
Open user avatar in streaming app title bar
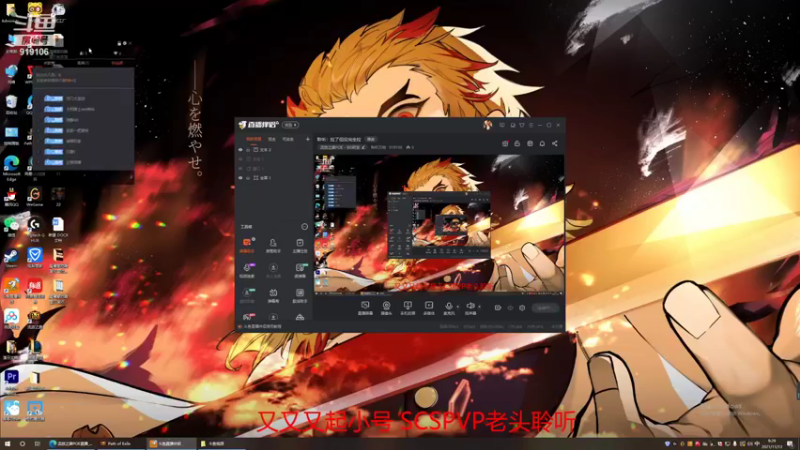pyautogui.click(x=487, y=125)
